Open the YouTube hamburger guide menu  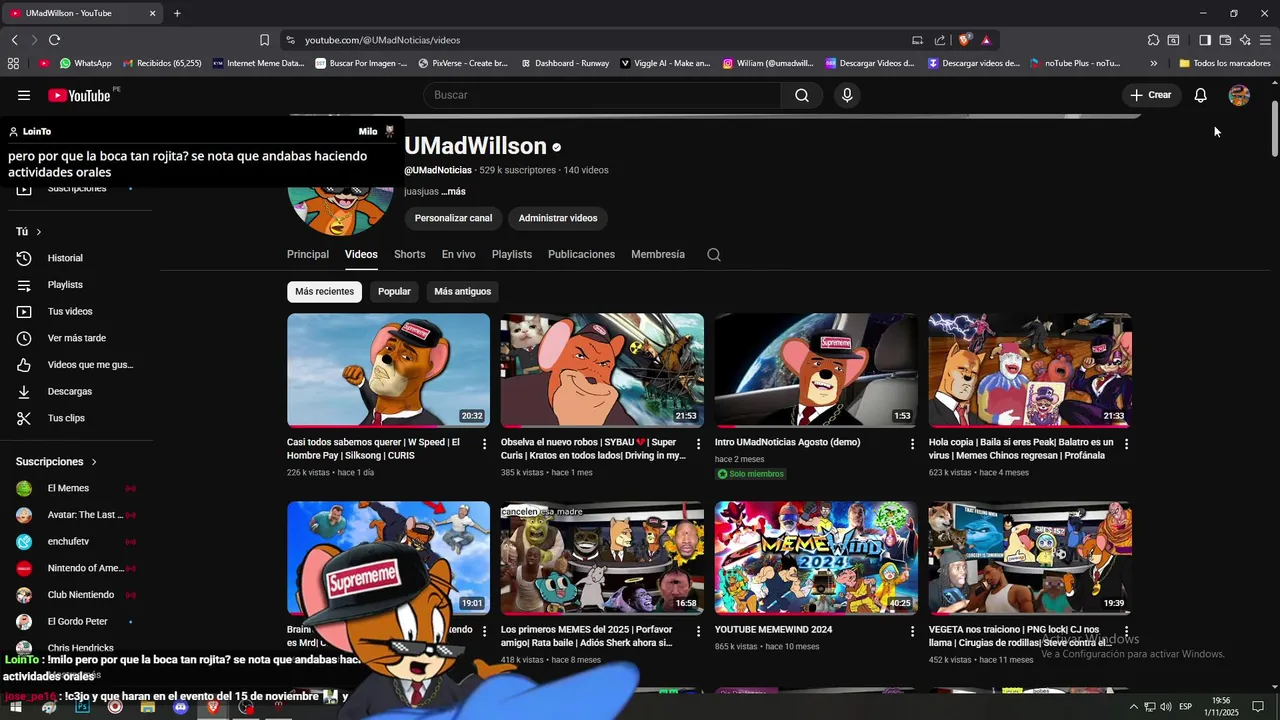(24, 95)
